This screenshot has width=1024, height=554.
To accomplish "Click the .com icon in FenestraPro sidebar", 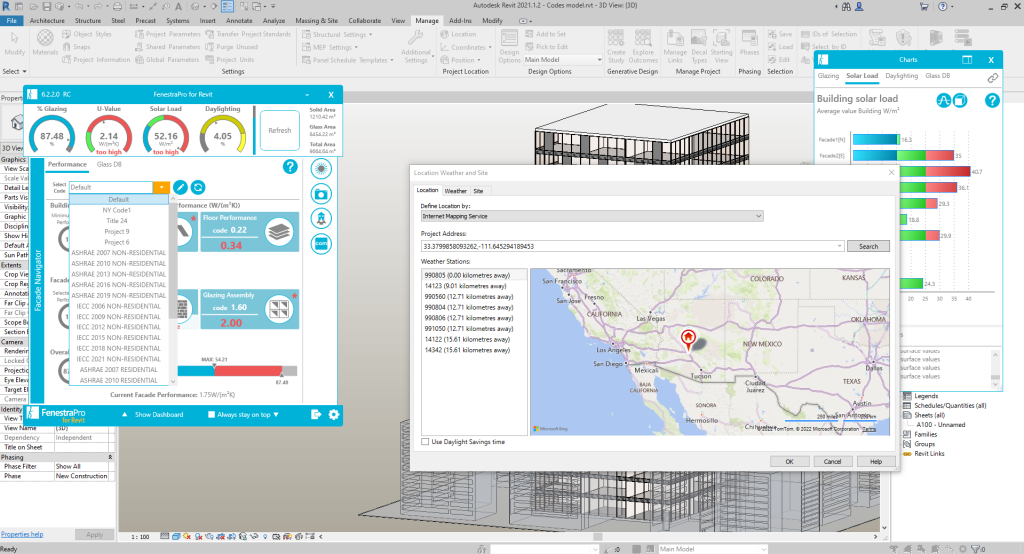I will click(x=321, y=244).
